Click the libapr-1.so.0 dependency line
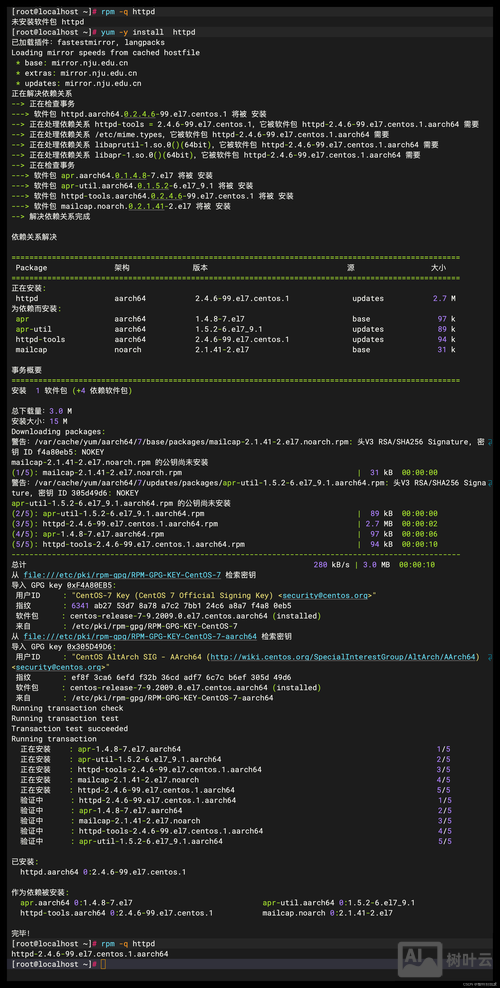This screenshot has width=500, height=988. pos(216,154)
